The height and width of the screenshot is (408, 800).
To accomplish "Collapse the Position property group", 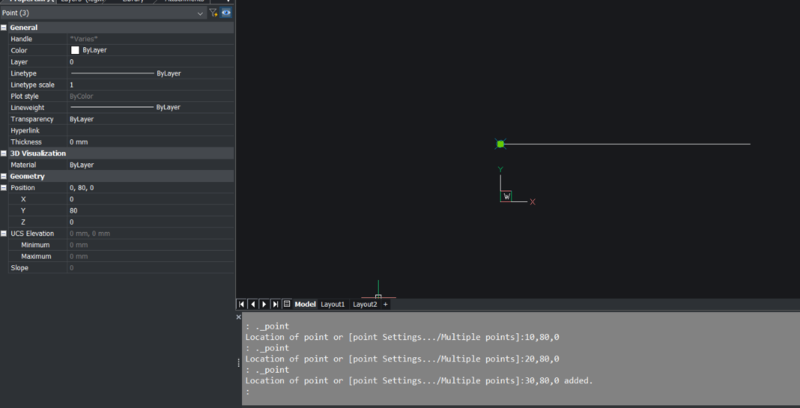I will (x=4, y=188).
